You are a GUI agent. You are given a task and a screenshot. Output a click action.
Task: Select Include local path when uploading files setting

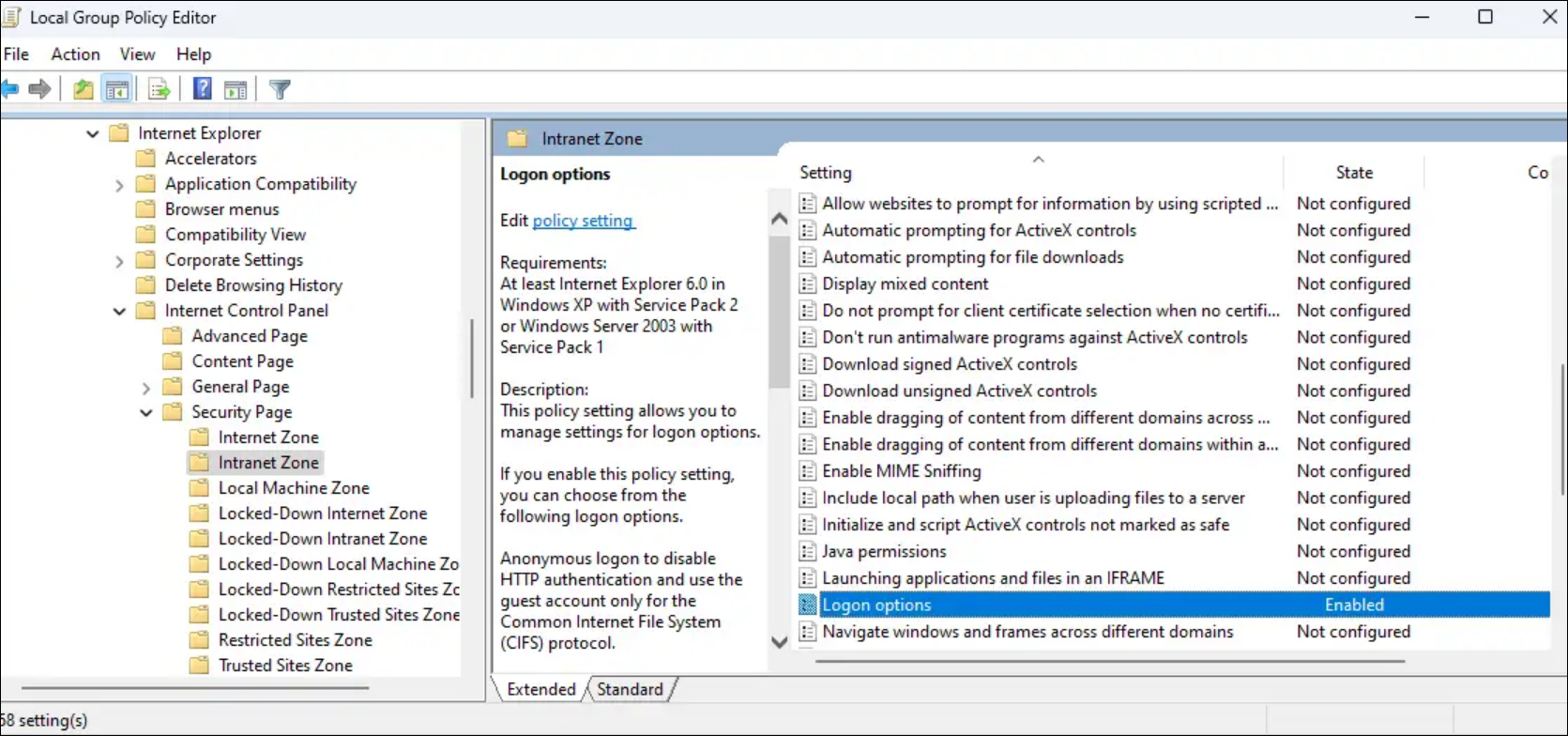click(x=1033, y=498)
